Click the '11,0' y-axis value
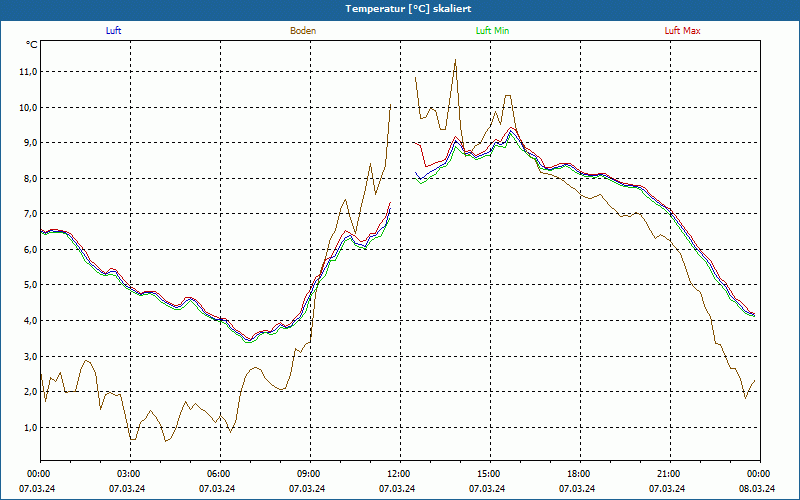This screenshot has height=500, width=800. (x=28, y=72)
